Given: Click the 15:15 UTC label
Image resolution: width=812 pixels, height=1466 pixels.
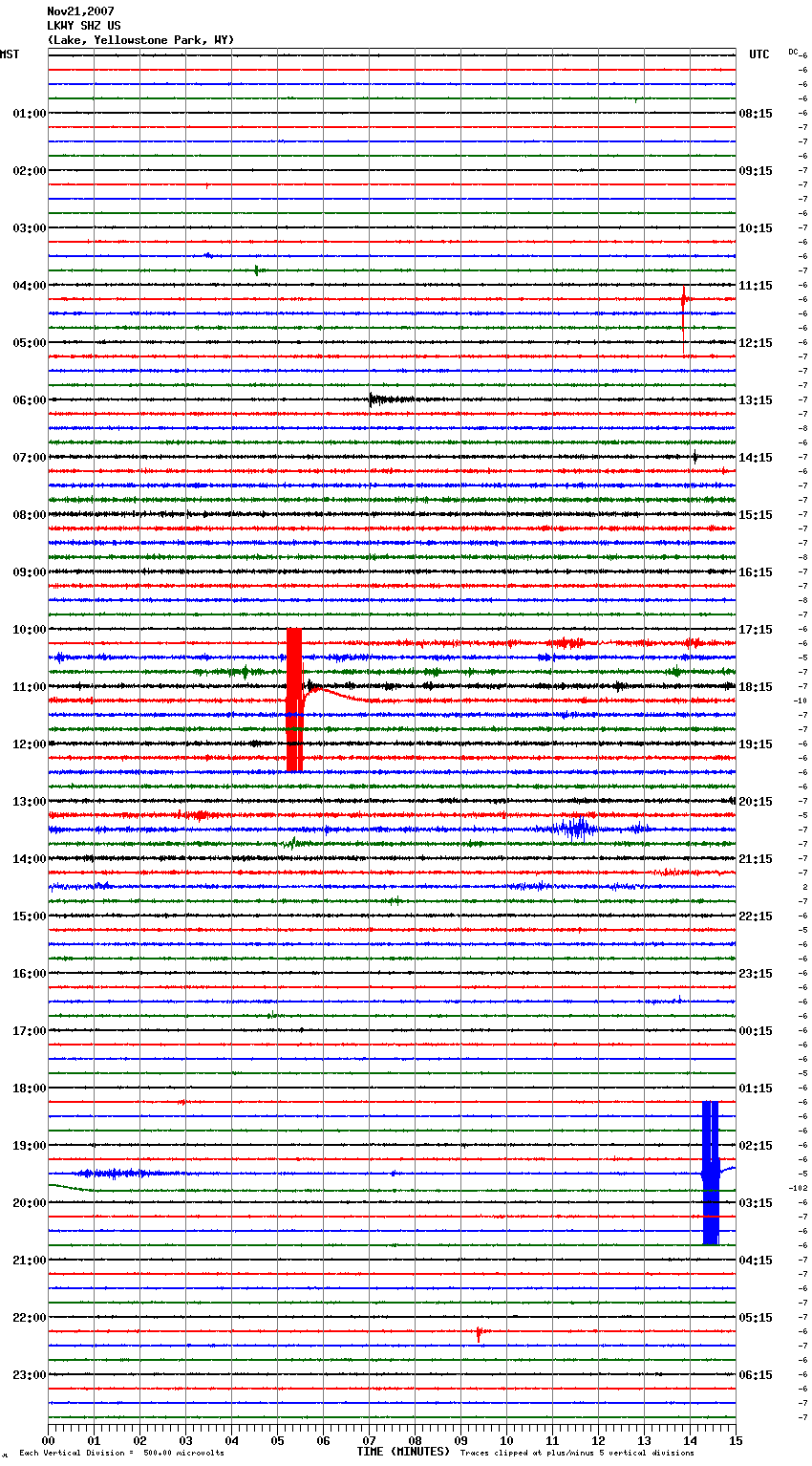Looking at the screenshot, I should tap(756, 515).
